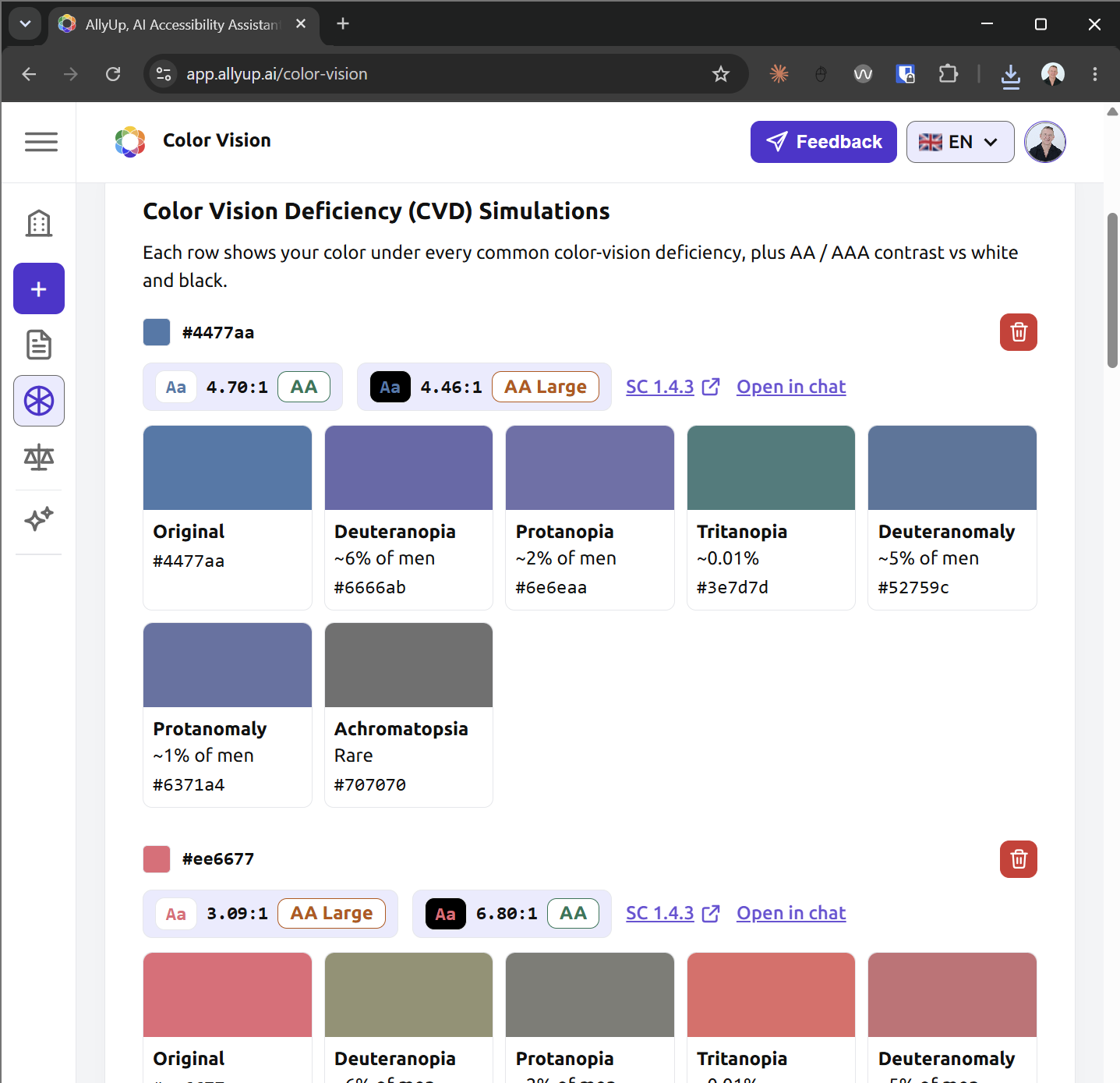Click Open in chat for #4477aa
Viewport: 1120px width, 1083px height.
click(x=791, y=387)
